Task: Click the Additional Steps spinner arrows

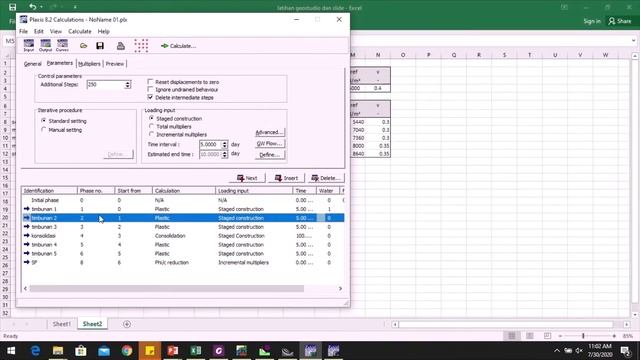Action: 128,84
